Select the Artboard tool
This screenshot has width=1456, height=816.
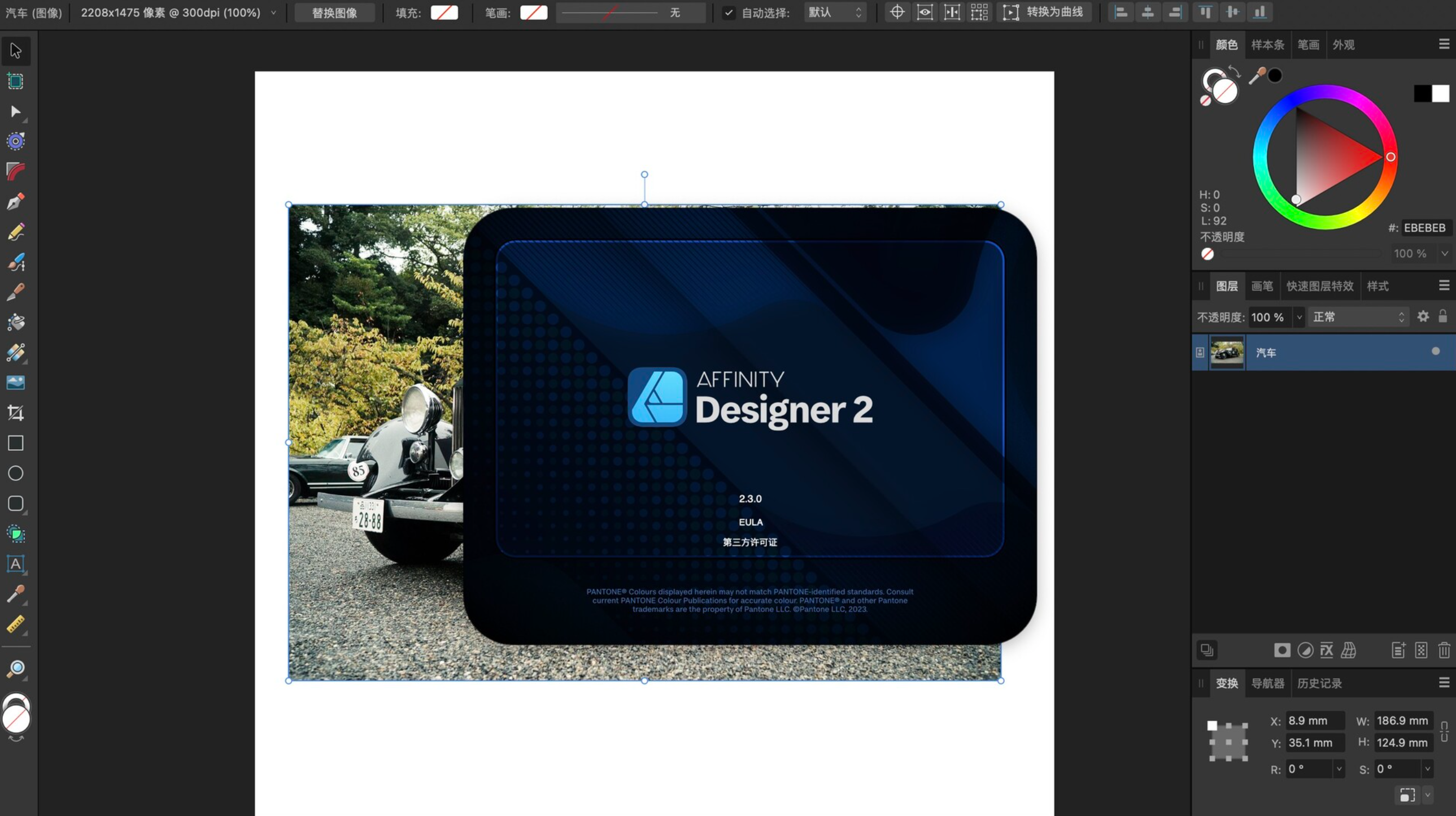tap(16, 81)
